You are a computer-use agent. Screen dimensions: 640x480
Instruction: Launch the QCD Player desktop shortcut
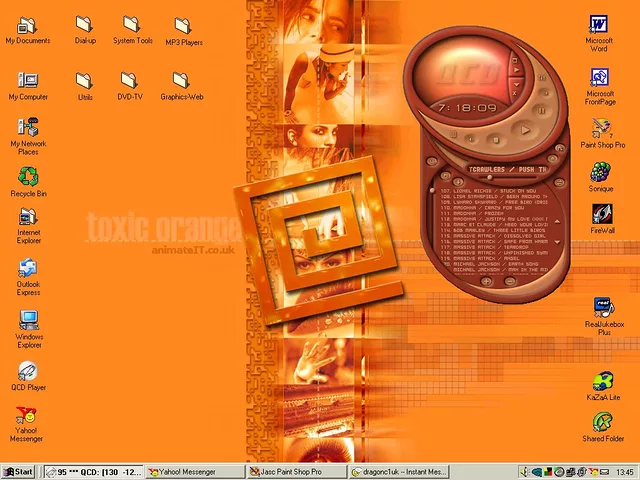click(x=28, y=376)
